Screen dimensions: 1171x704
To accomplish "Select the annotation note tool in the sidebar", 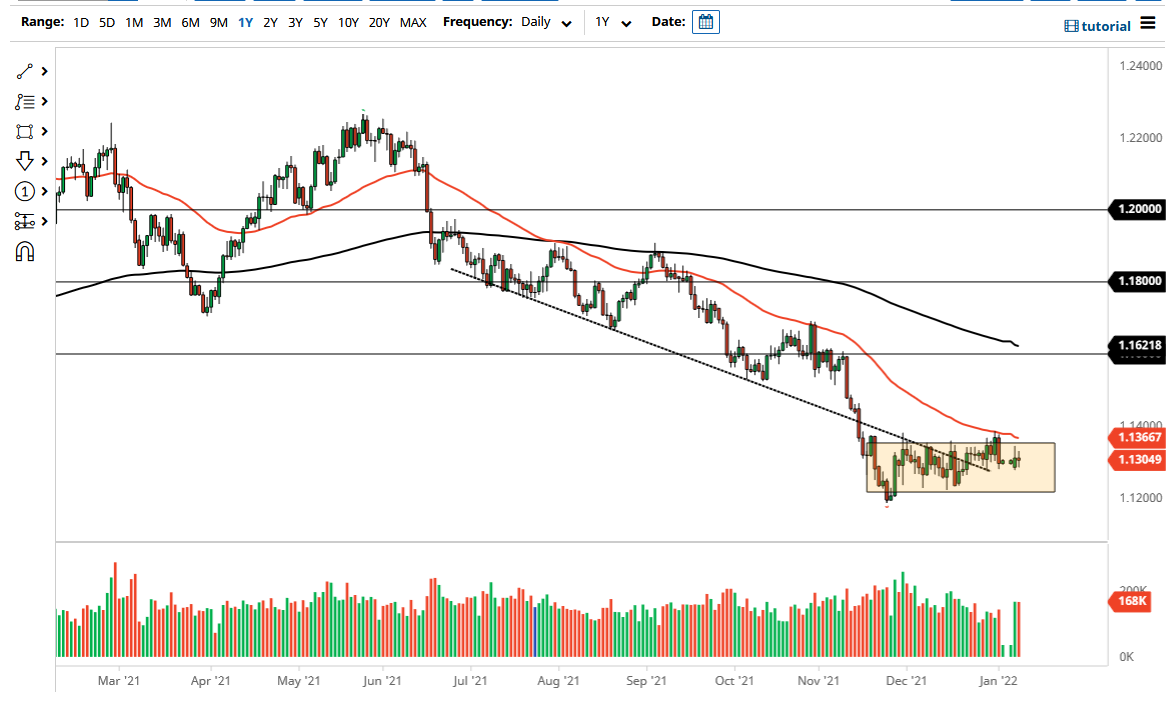I will (x=25, y=101).
